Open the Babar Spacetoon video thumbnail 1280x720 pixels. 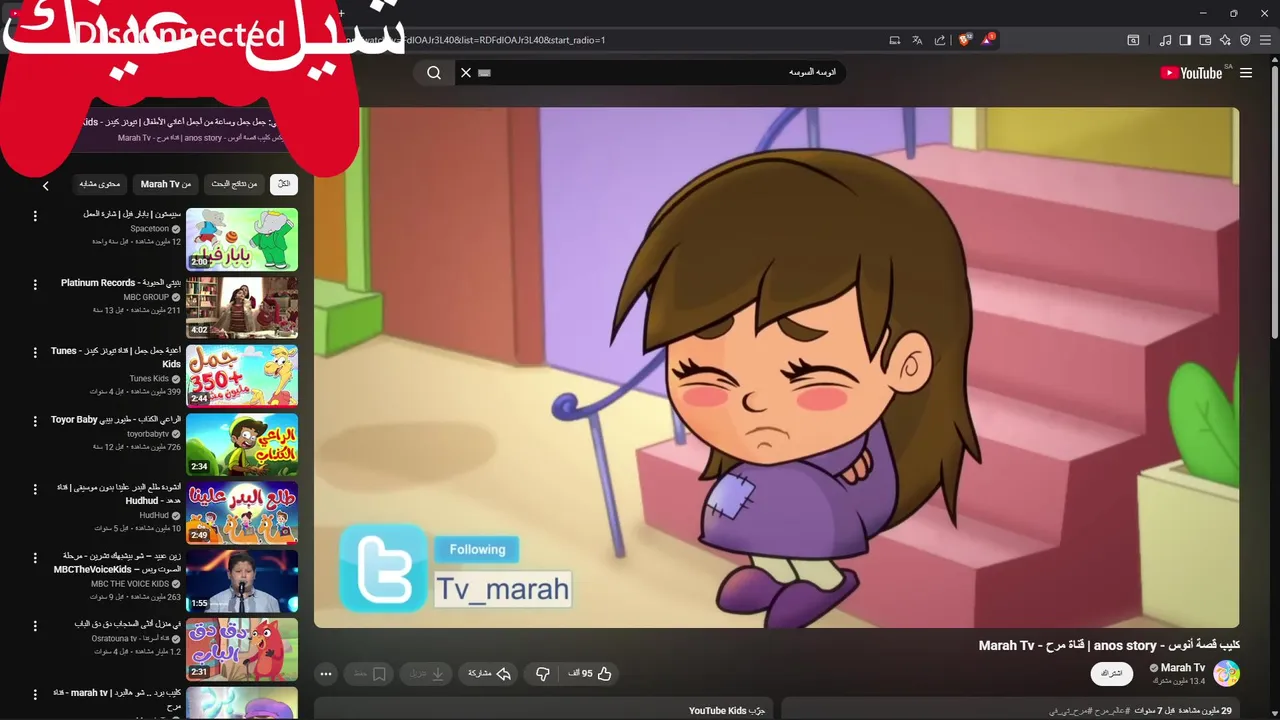click(x=242, y=239)
